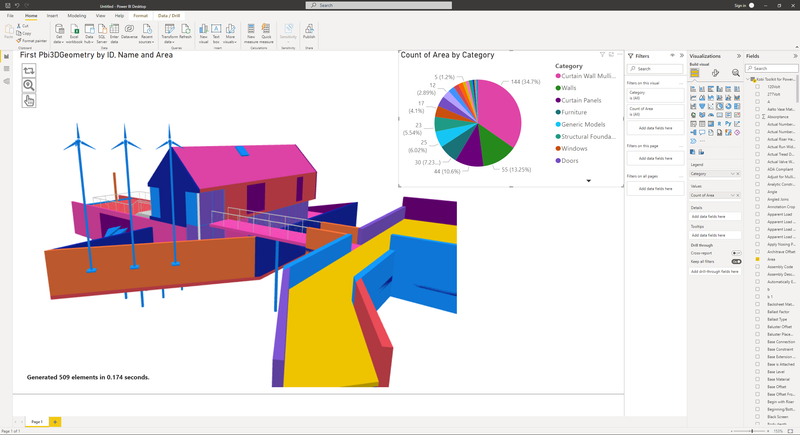The height and width of the screenshot is (435, 800).
Task: Open the File menu
Action: pyautogui.click(x=10, y=16)
